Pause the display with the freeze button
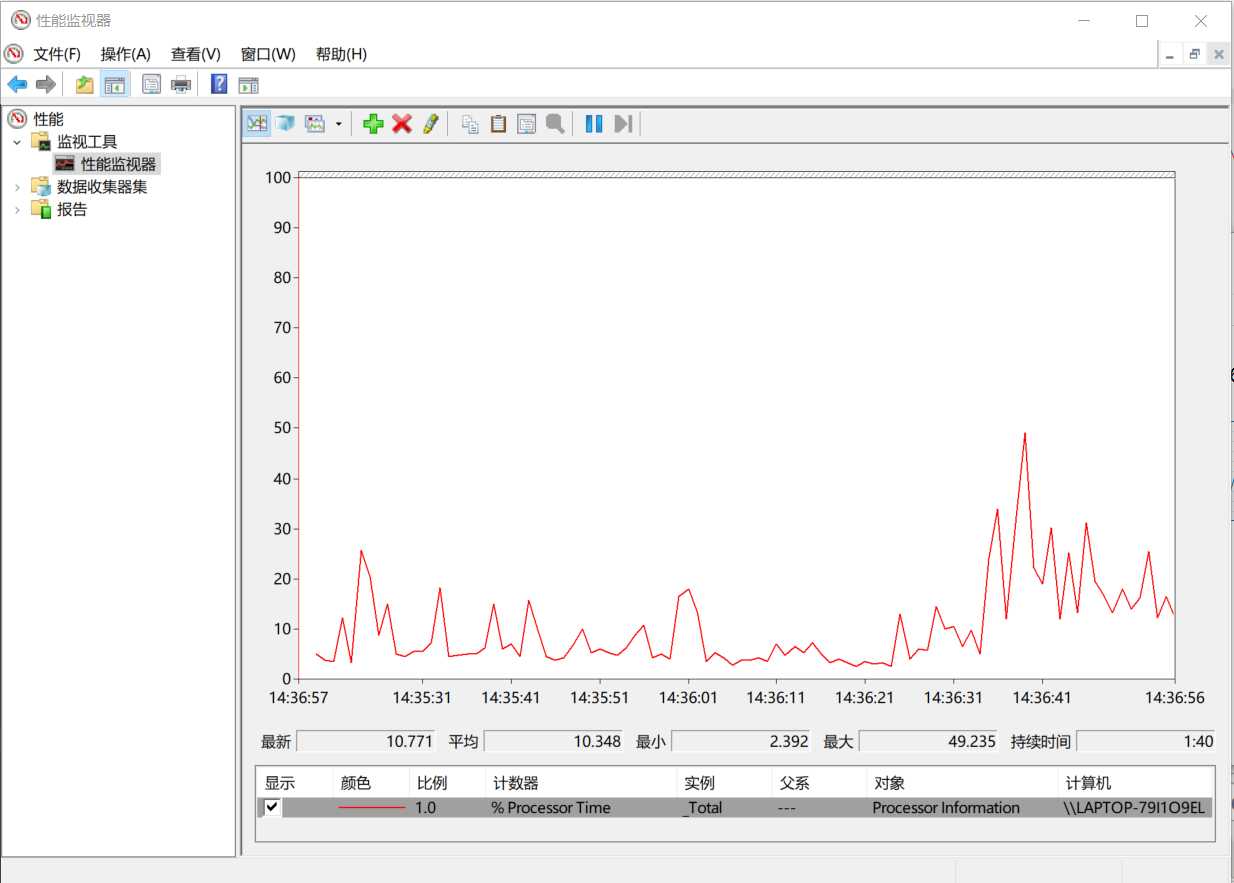Viewport: 1234px width, 883px height. [x=594, y=124]
